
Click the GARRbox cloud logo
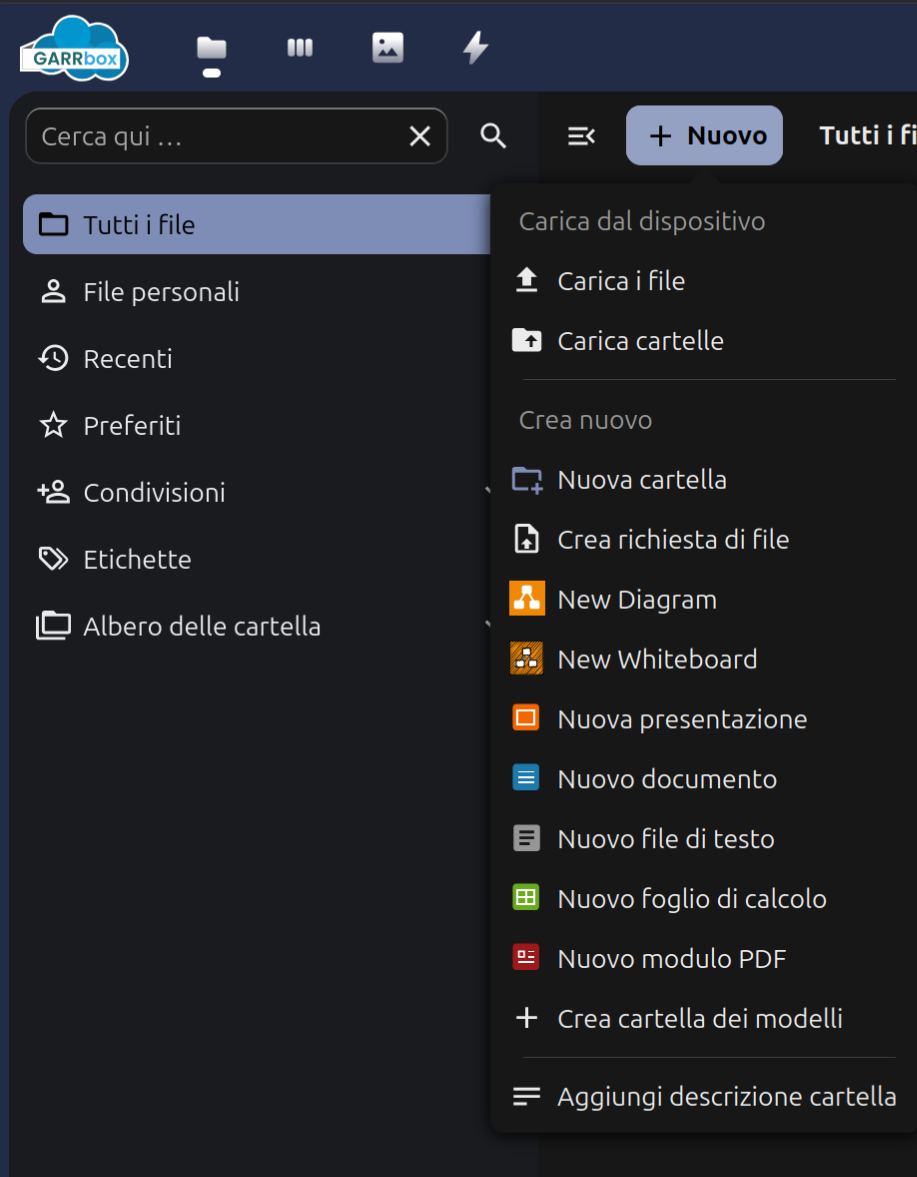tap(75, 50)
